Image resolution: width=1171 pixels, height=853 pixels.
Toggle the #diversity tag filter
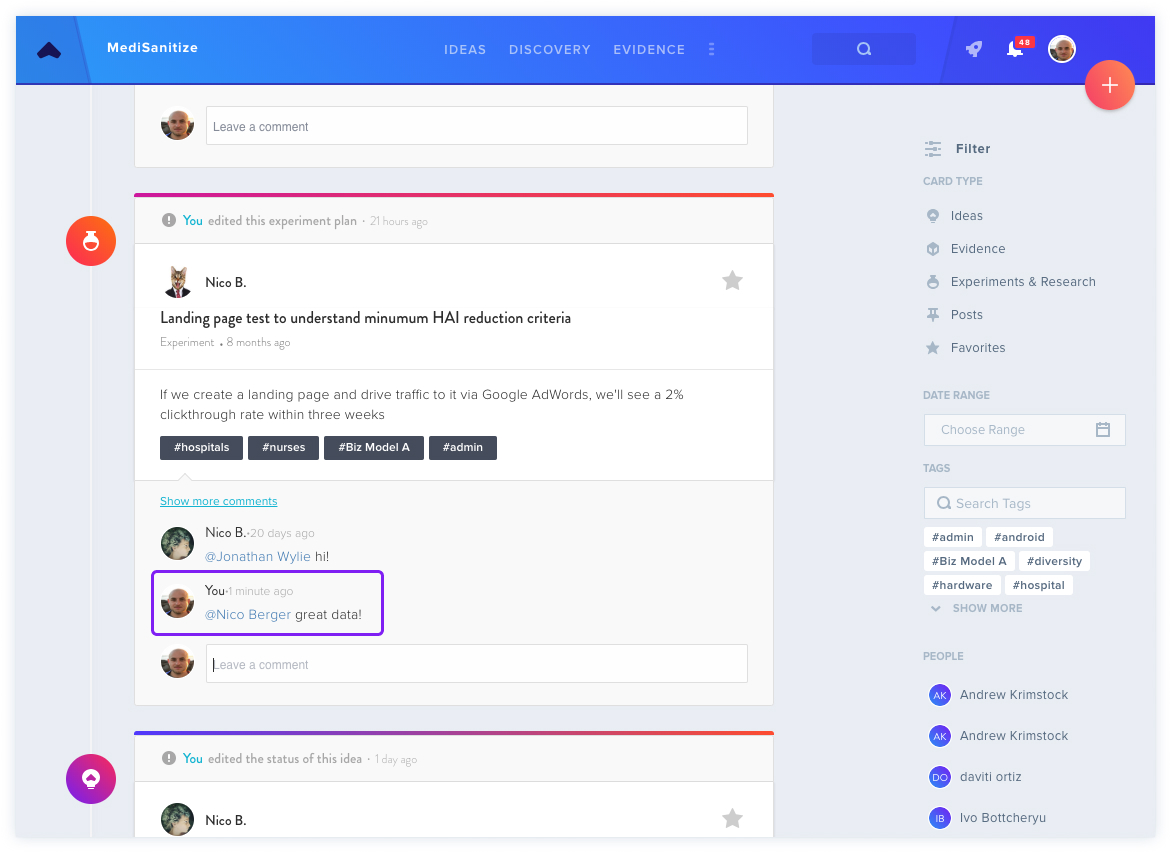click(1054, 561)
